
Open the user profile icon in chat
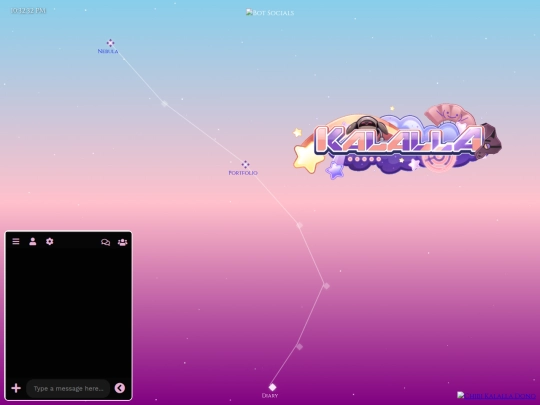pyautogui.click(x=33, y=241)
